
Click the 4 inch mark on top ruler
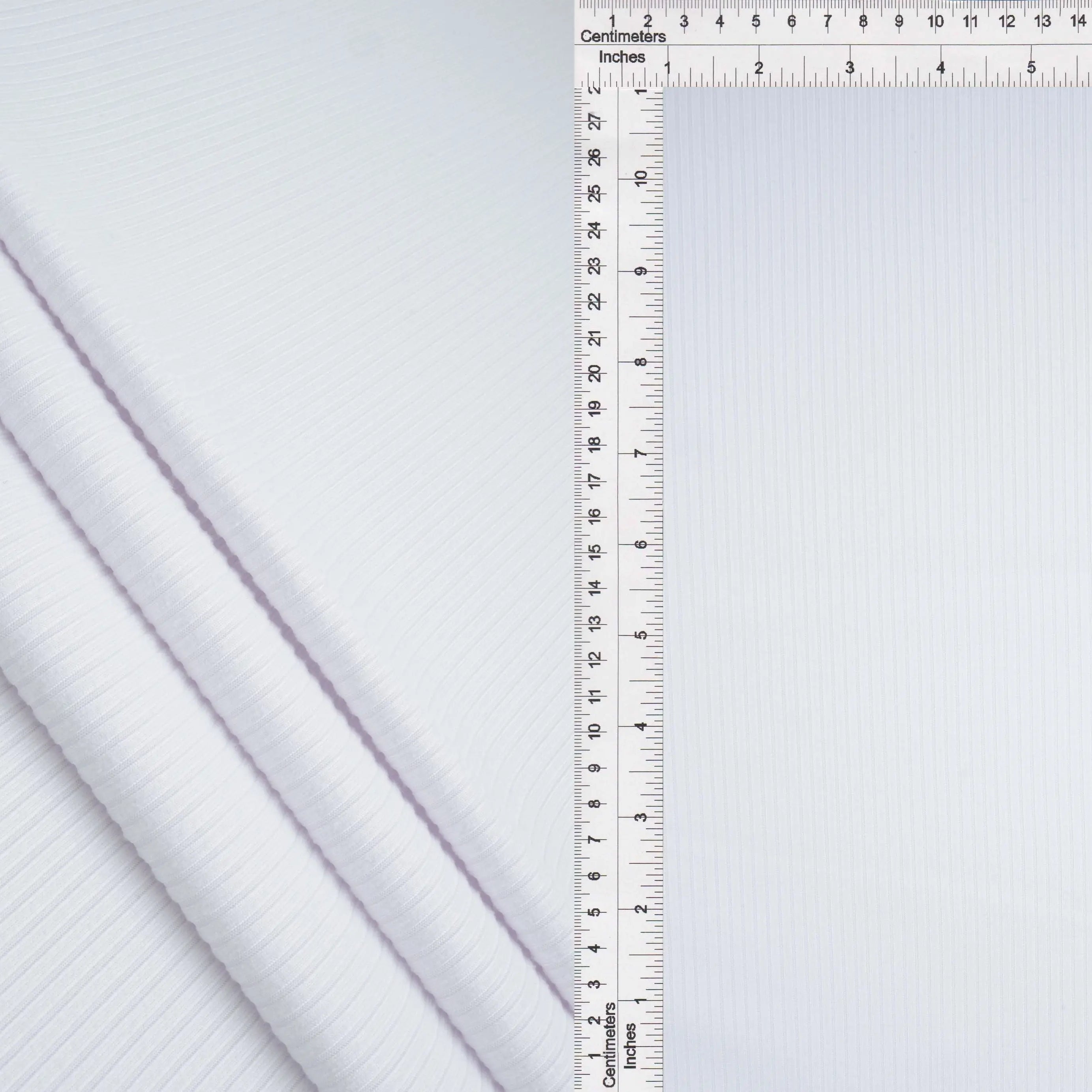940,68
